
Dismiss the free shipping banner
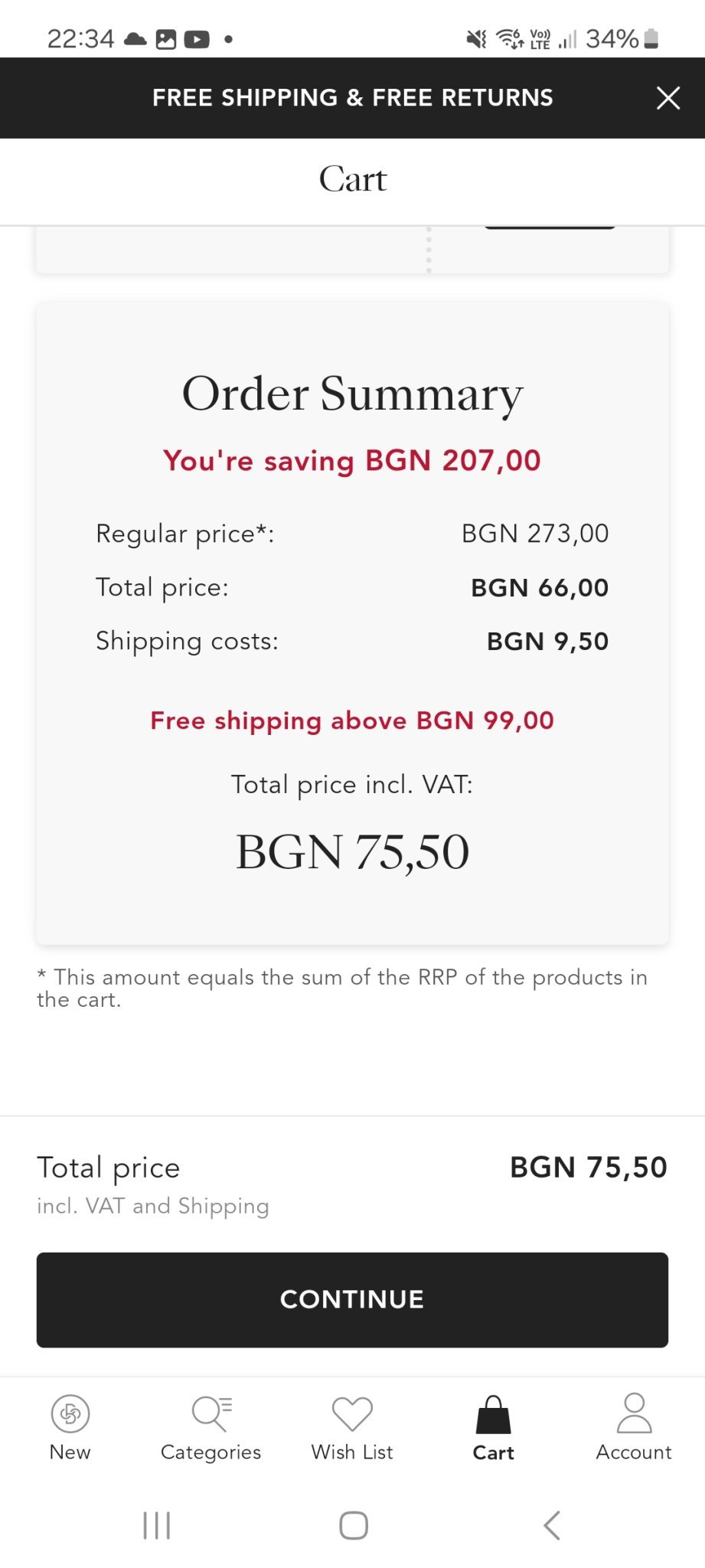[x=667, y=98]
